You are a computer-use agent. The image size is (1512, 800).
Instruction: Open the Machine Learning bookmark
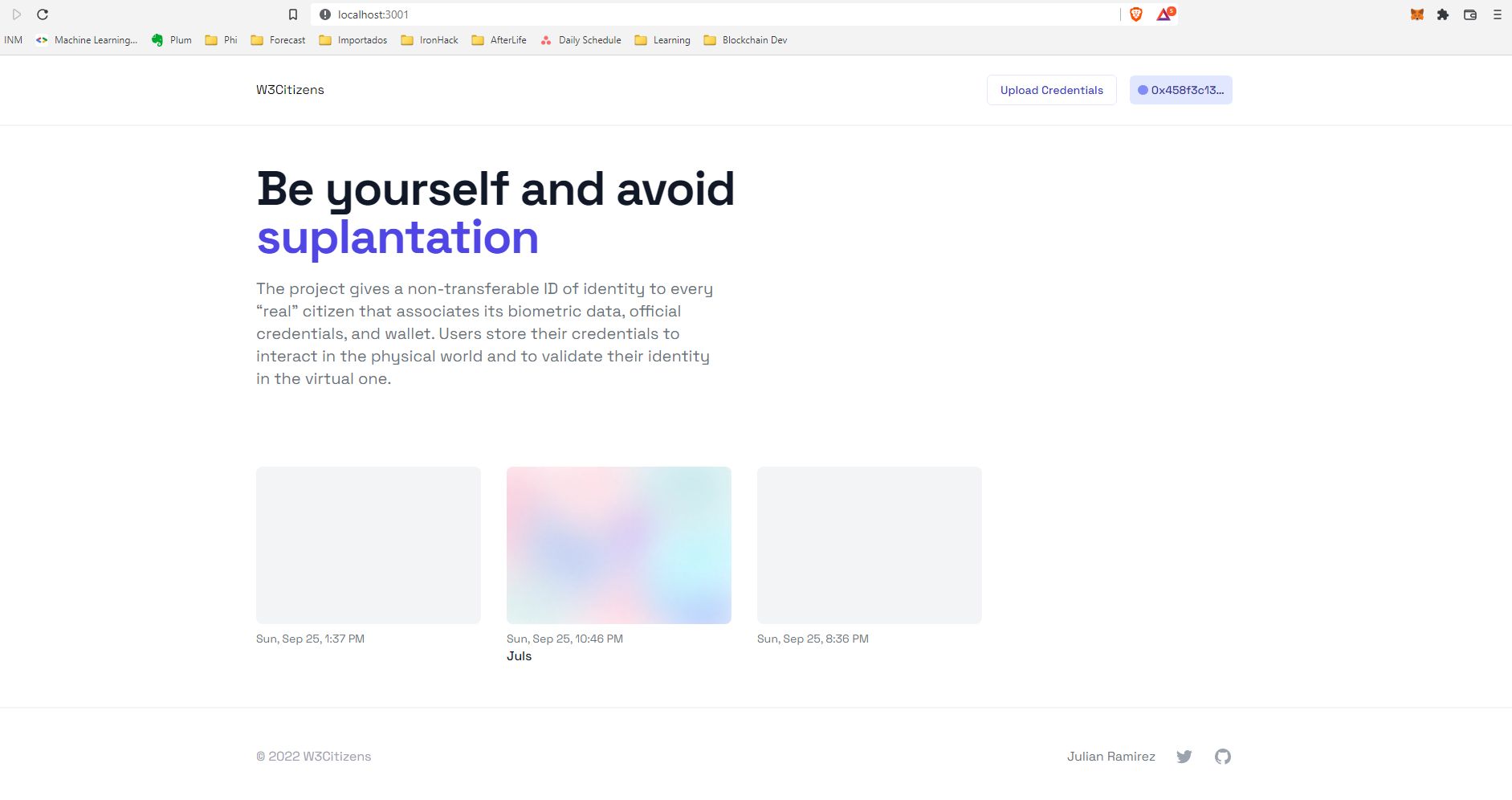87,40
